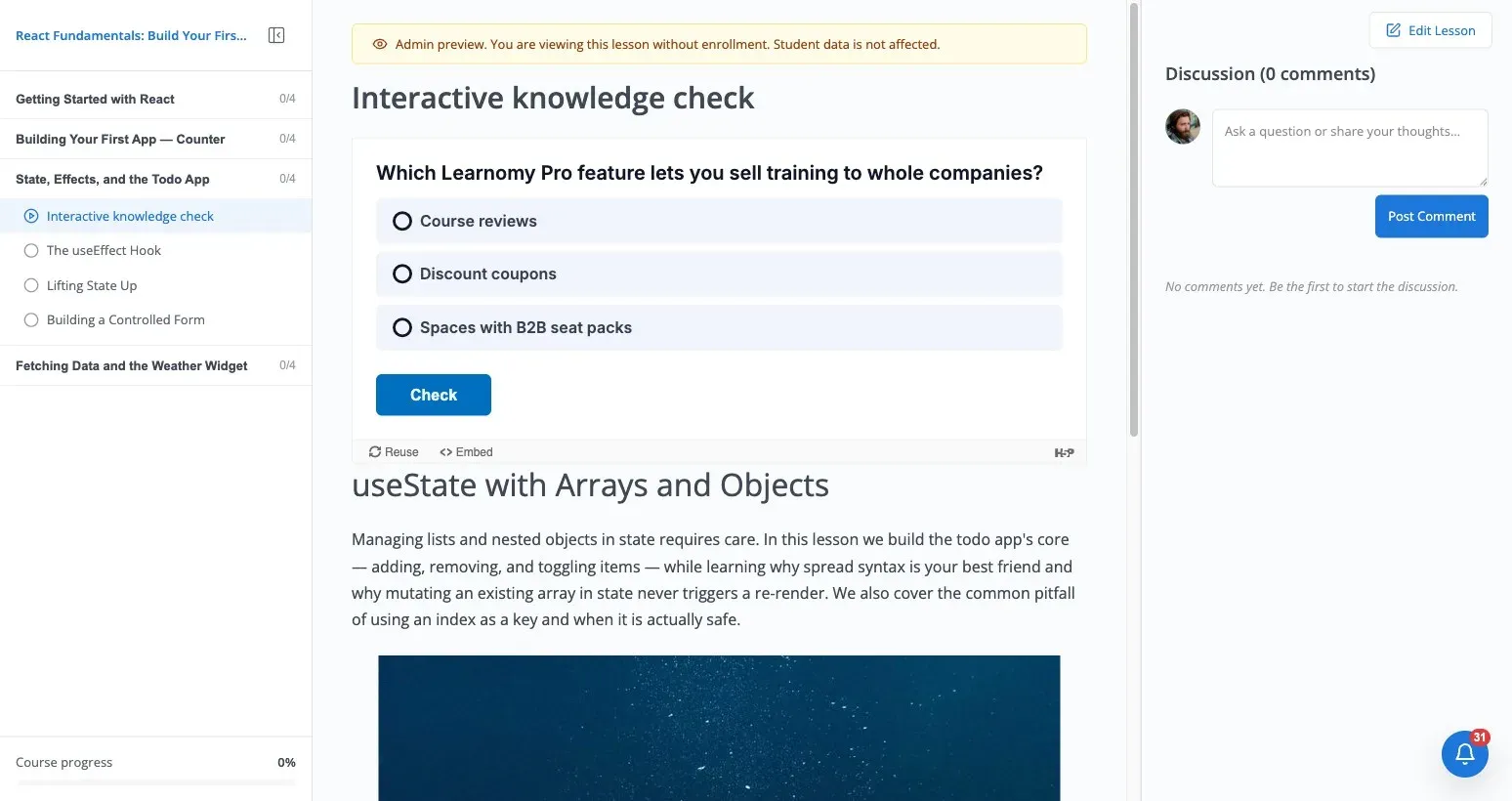Choose Spaces with B2B seat packs
This screenshot has width=1512, height=801.
coord(719,327)
